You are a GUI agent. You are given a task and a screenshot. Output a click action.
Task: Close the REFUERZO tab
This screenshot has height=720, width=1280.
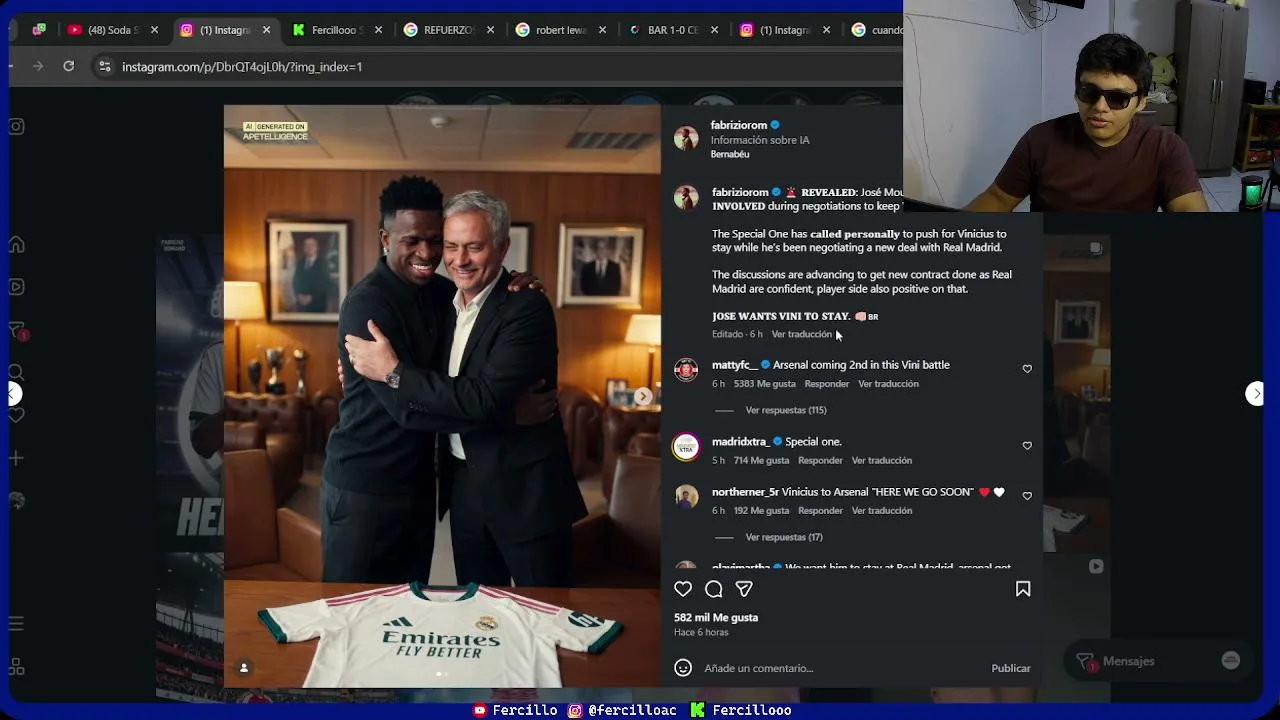tap(490, 30)
